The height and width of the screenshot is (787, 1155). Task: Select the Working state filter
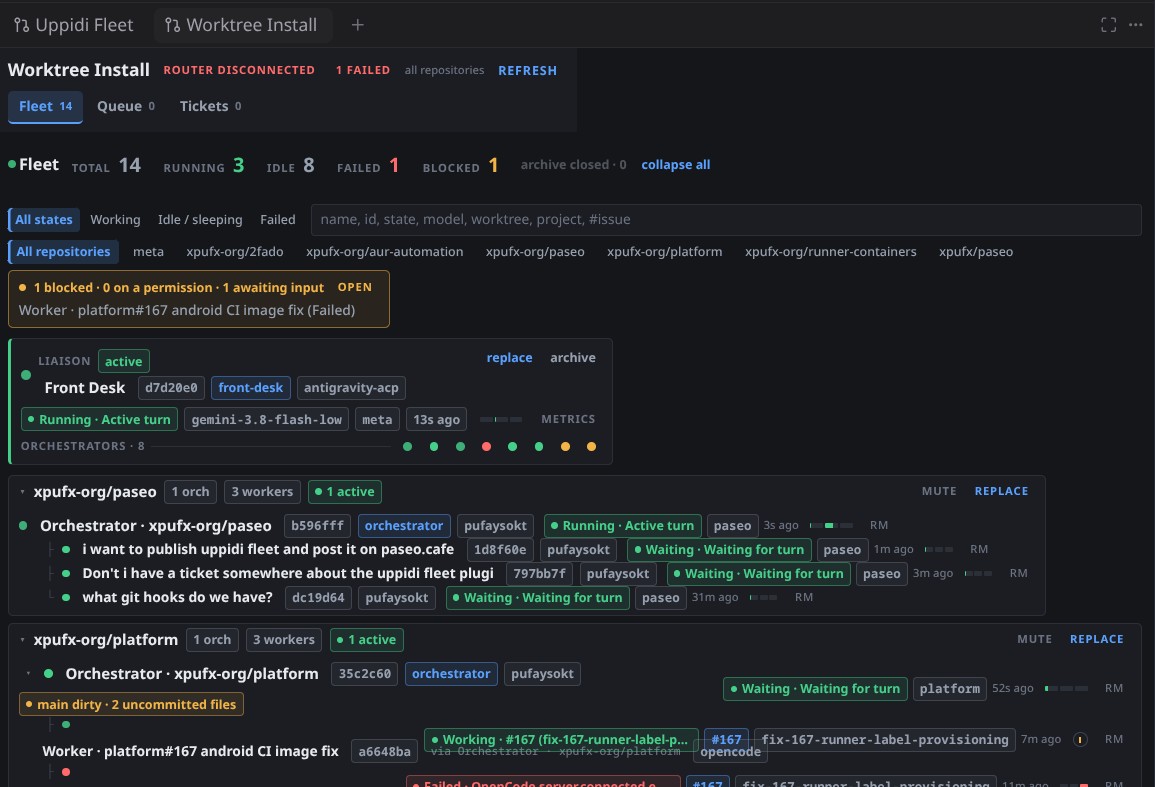tap(115, 220)
